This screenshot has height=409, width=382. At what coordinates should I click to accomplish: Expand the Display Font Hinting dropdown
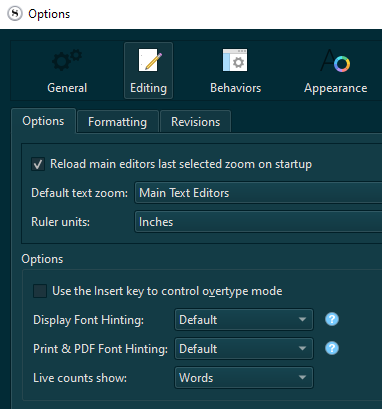[x=244, y=320]
